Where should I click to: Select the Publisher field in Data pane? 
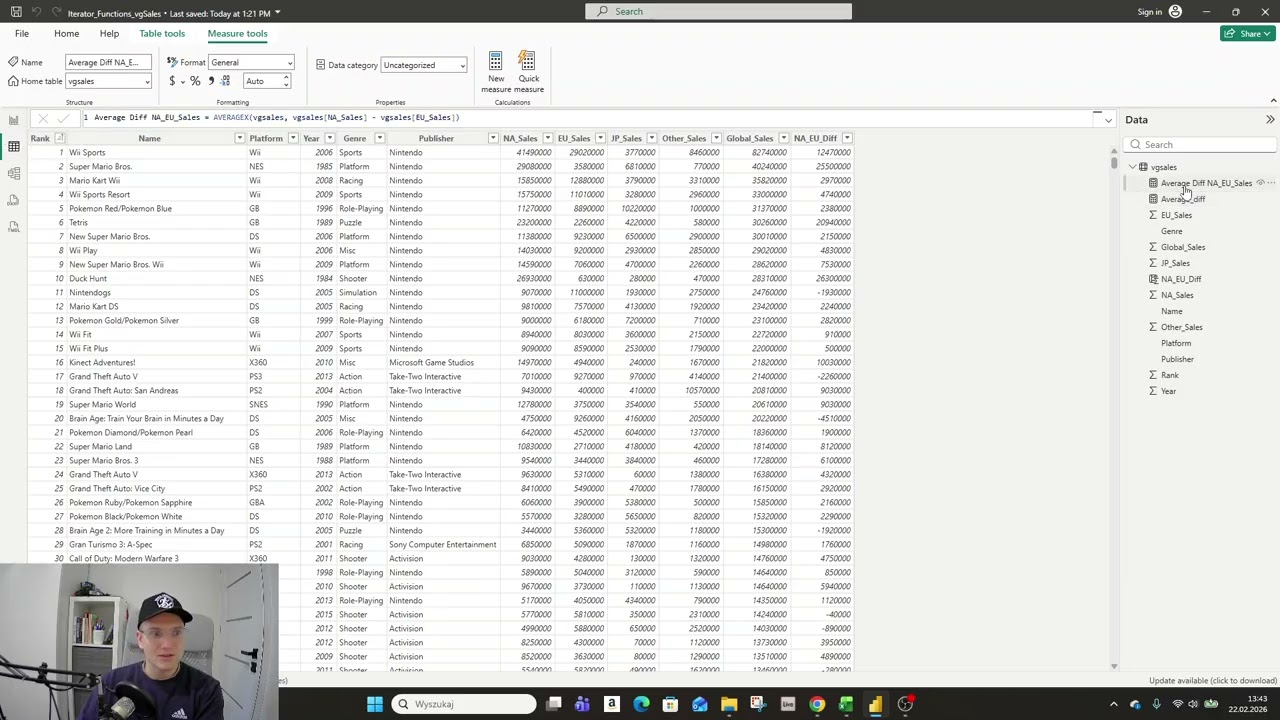tap(1177, 359)
